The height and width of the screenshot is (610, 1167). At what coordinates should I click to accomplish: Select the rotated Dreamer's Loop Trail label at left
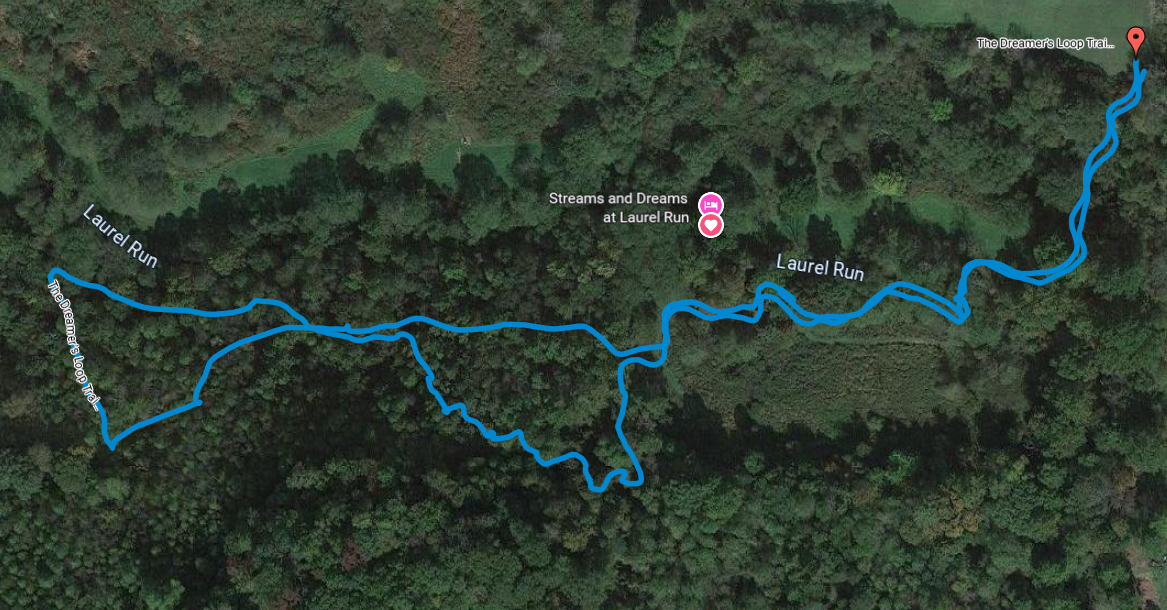[73, 344]
